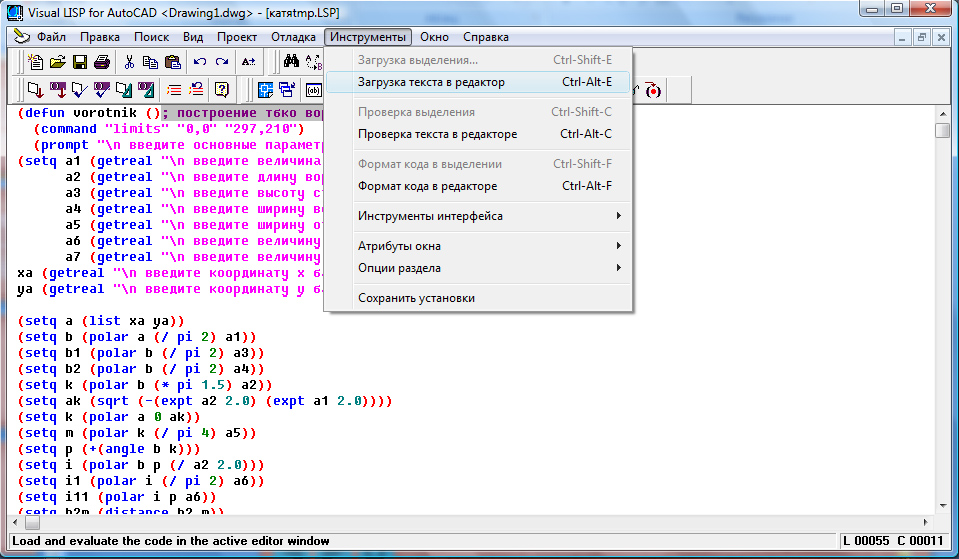Image resolution: width=959 pixels, height=559 pixels.
Task: Expand Атрибуты окна submenu
Action: [478, 246]
